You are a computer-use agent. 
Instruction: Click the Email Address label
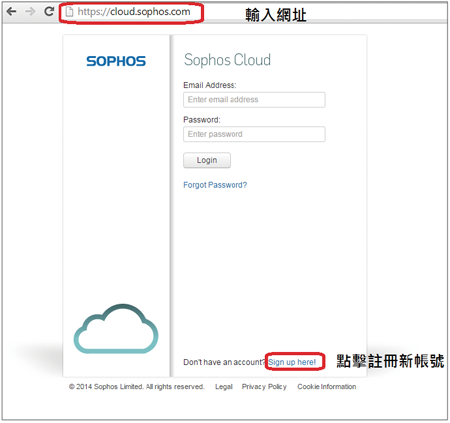pos(210,85)
